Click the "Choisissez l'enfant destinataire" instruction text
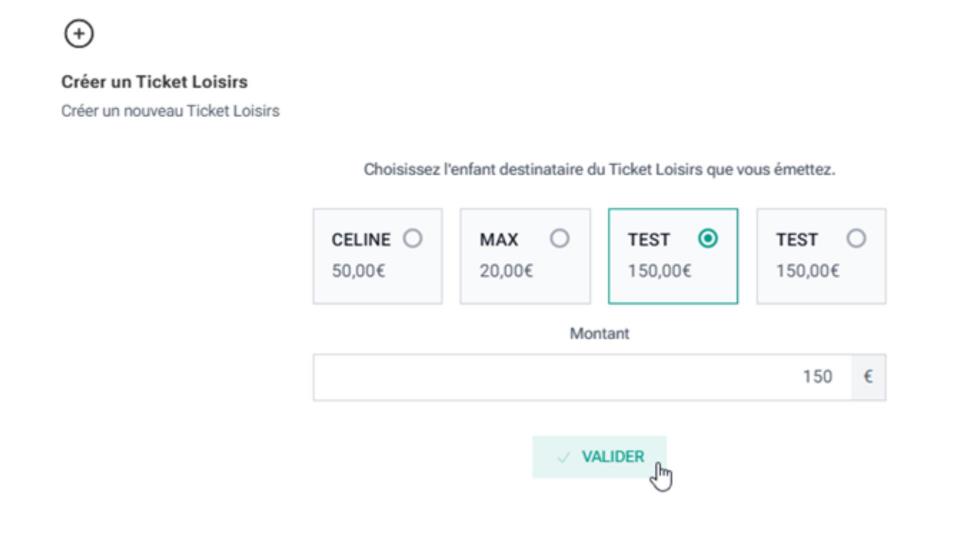Image resolution: width=960 pixels, height=540 pixels. pos(599,171)
